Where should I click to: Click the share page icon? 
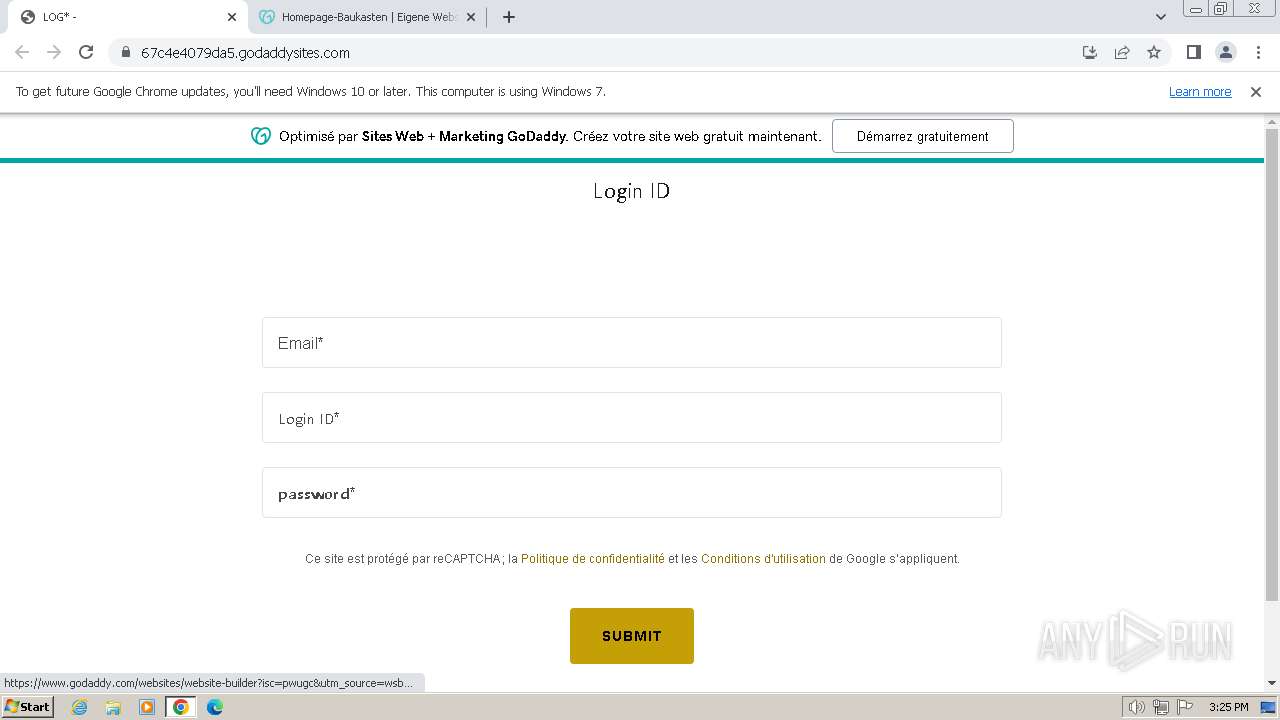pos(1122,52)
